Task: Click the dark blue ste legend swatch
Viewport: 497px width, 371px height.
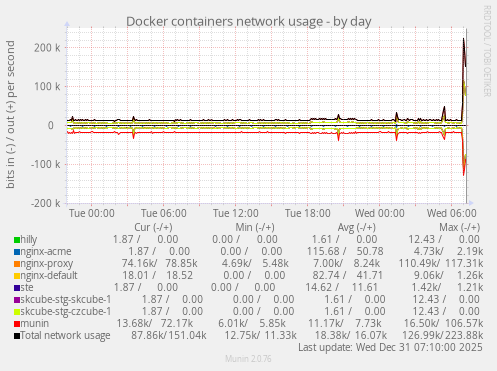Action: [x=17, y=288]
